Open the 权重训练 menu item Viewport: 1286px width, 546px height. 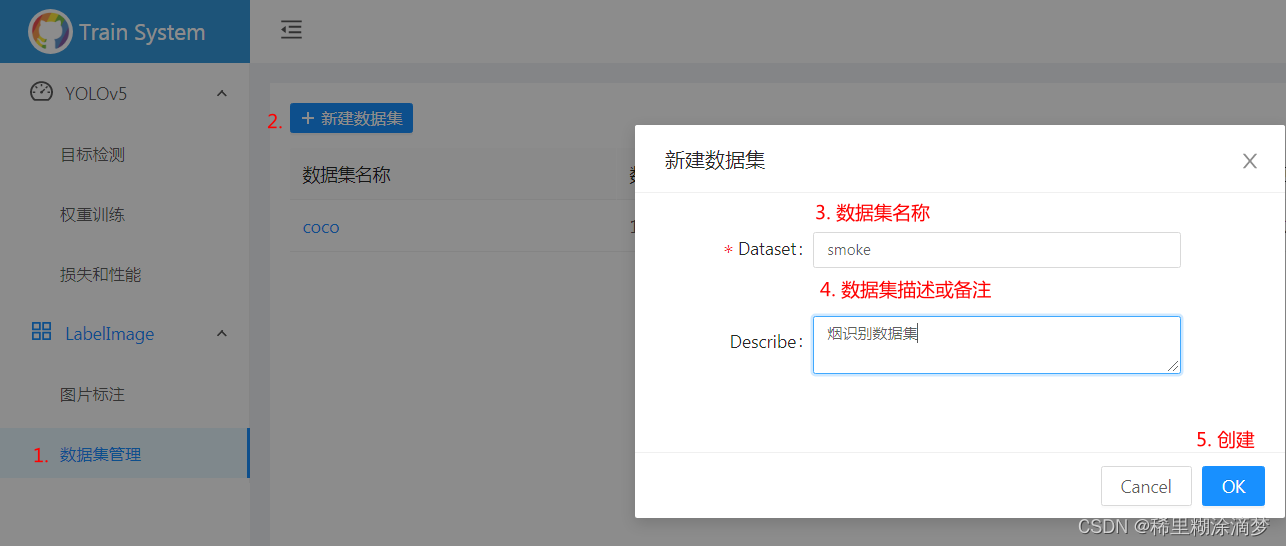point(92,215)
